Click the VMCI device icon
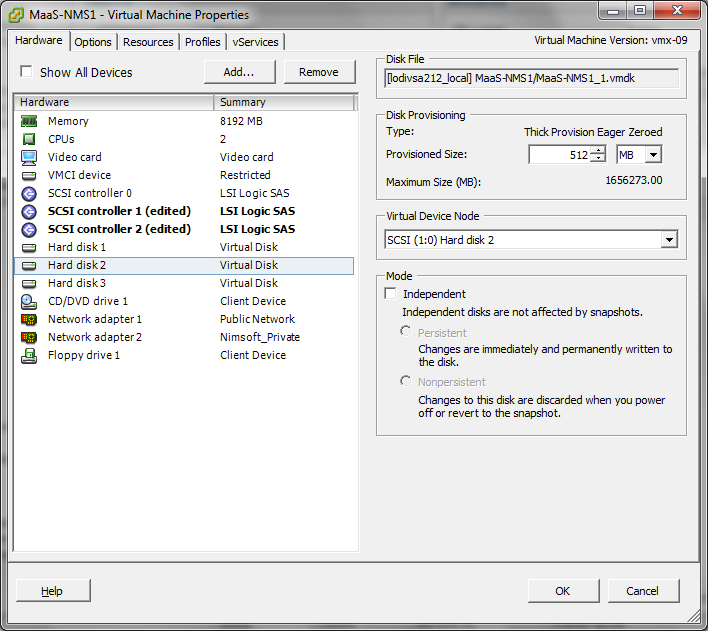 pos(29,175)
